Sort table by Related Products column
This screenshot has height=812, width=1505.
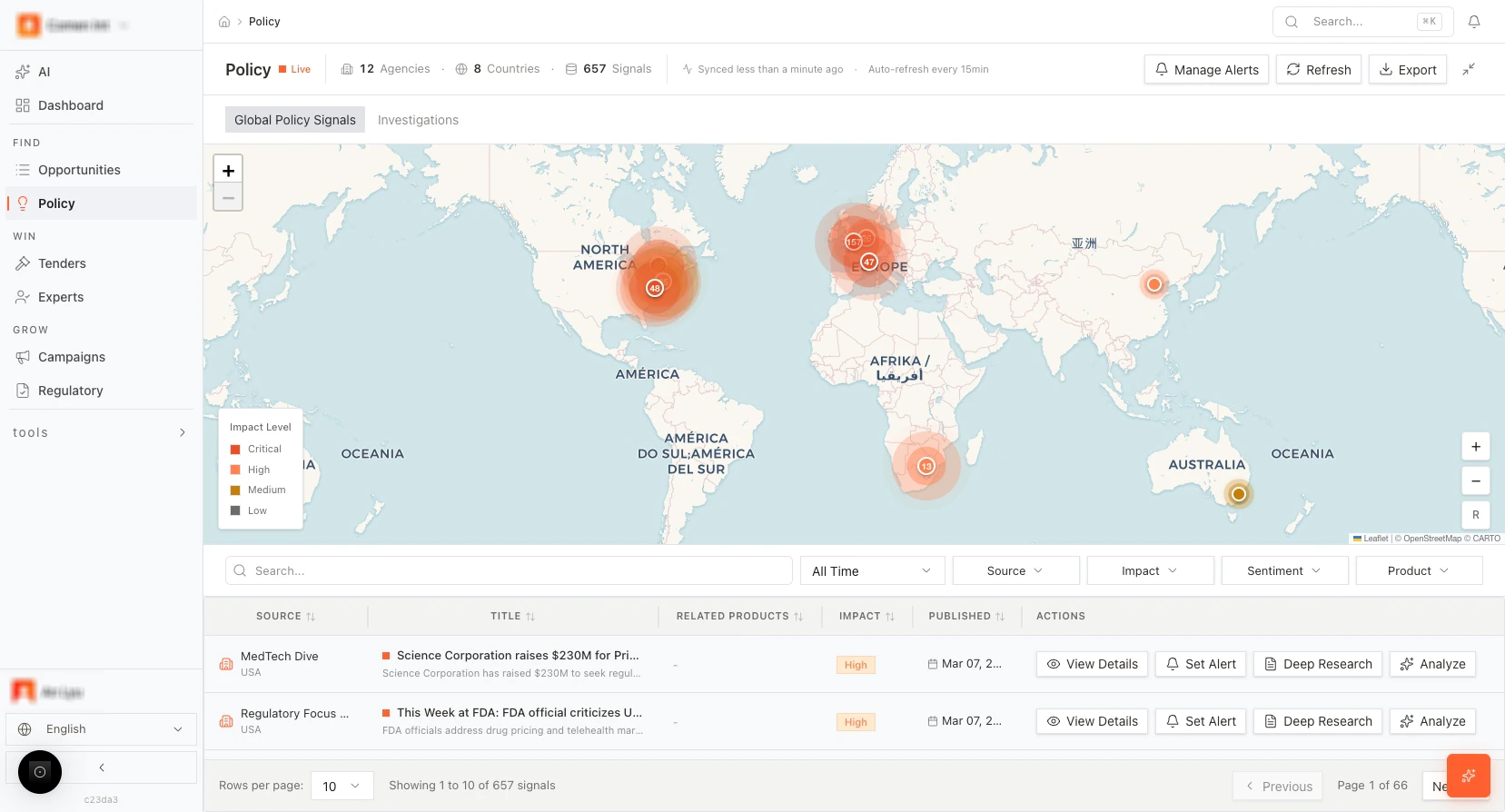(x=739, y=616)
